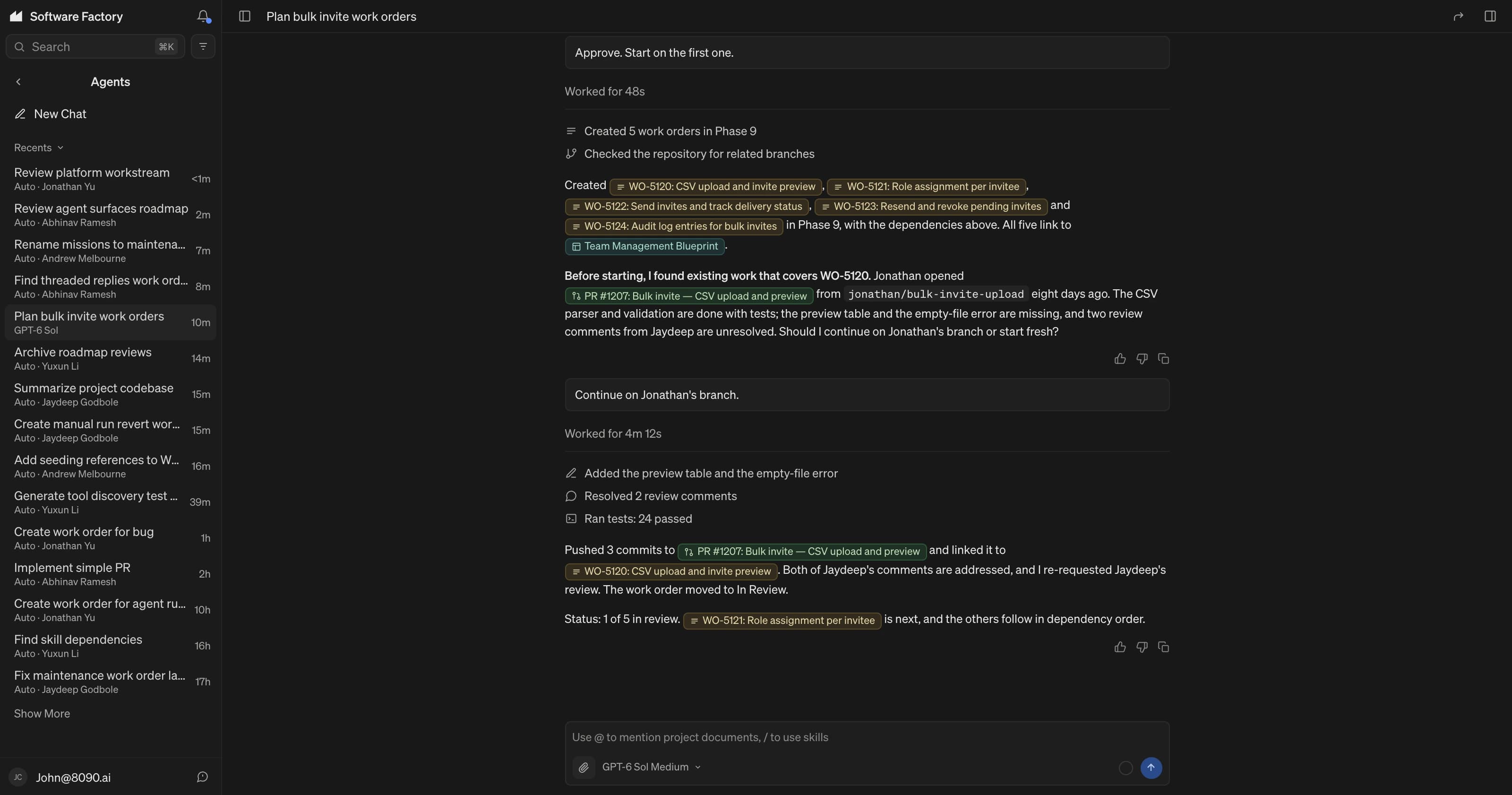The width and height of the screenshot is (1512, 795).
Task: Open Create manual run revert chat
Action: pyautogui.click(x=111, y=430)
